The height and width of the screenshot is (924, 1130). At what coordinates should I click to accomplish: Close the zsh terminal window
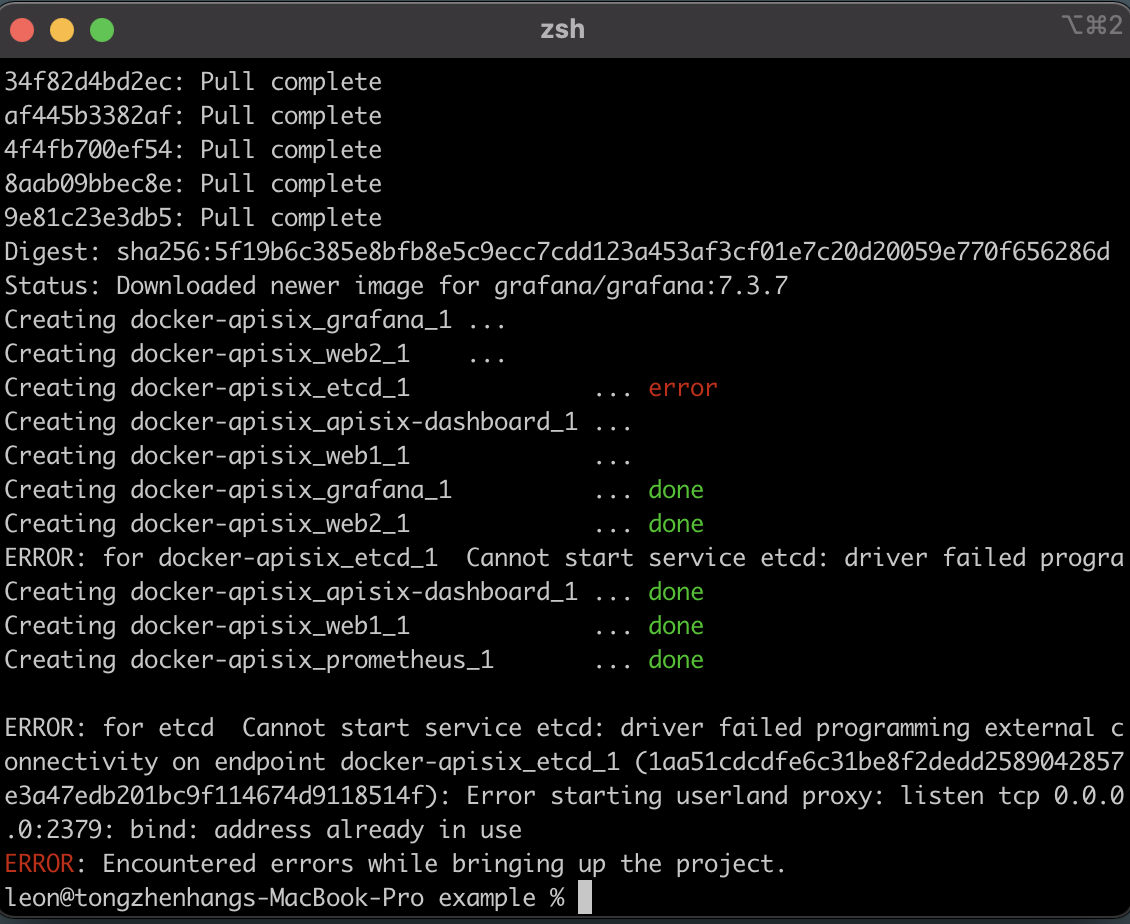pyautogui.click(x=22, y=30)
